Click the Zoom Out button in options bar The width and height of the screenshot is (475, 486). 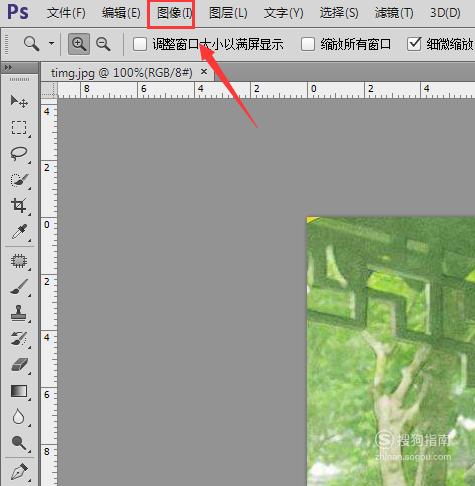click(x=103, y=44)
